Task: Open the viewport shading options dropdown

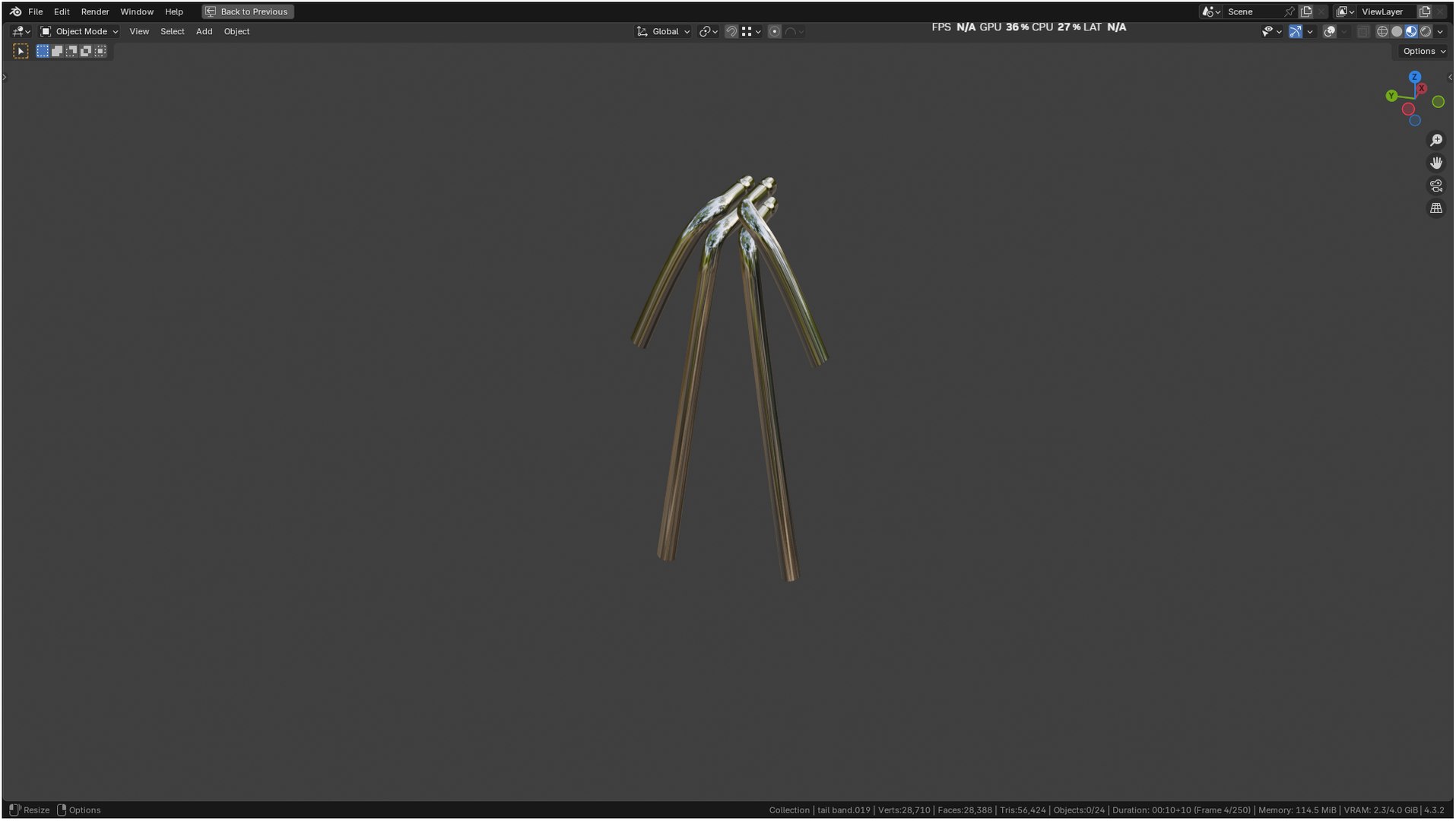Action: (x=1440, y=31)
